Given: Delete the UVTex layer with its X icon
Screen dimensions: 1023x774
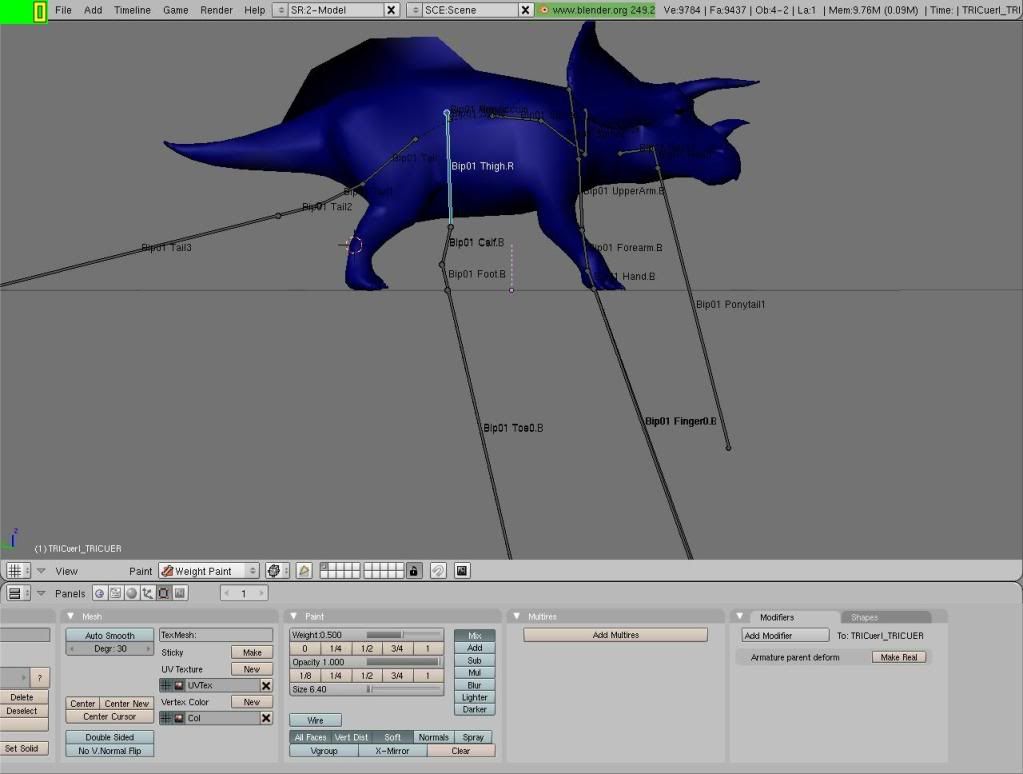Looking at the screenshot, I should click(266, 686).
